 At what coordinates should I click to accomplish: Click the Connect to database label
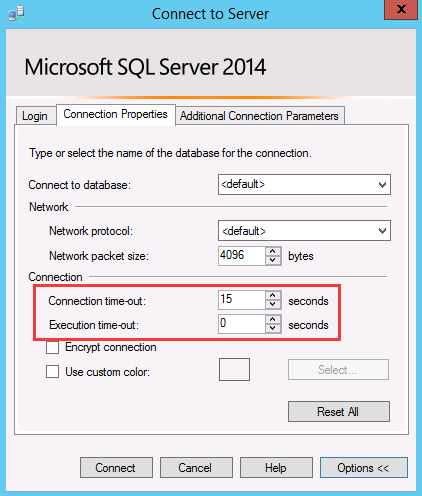click(79, 185)
